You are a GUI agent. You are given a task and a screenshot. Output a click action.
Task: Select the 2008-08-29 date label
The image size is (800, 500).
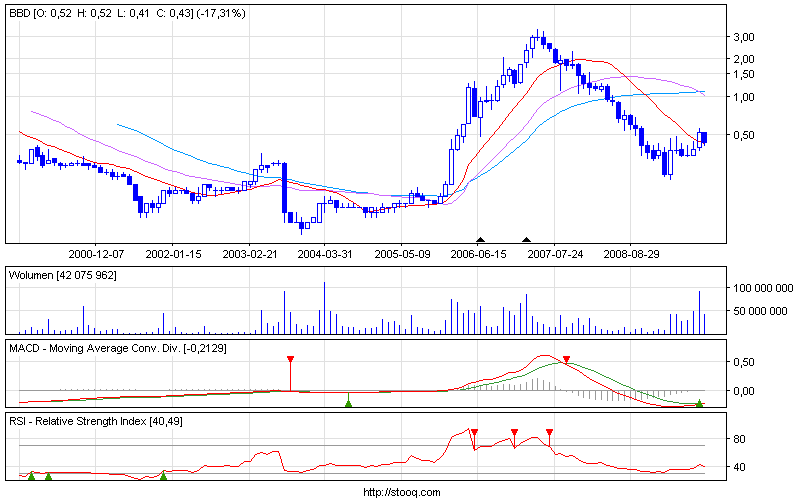tap(631, 254)
